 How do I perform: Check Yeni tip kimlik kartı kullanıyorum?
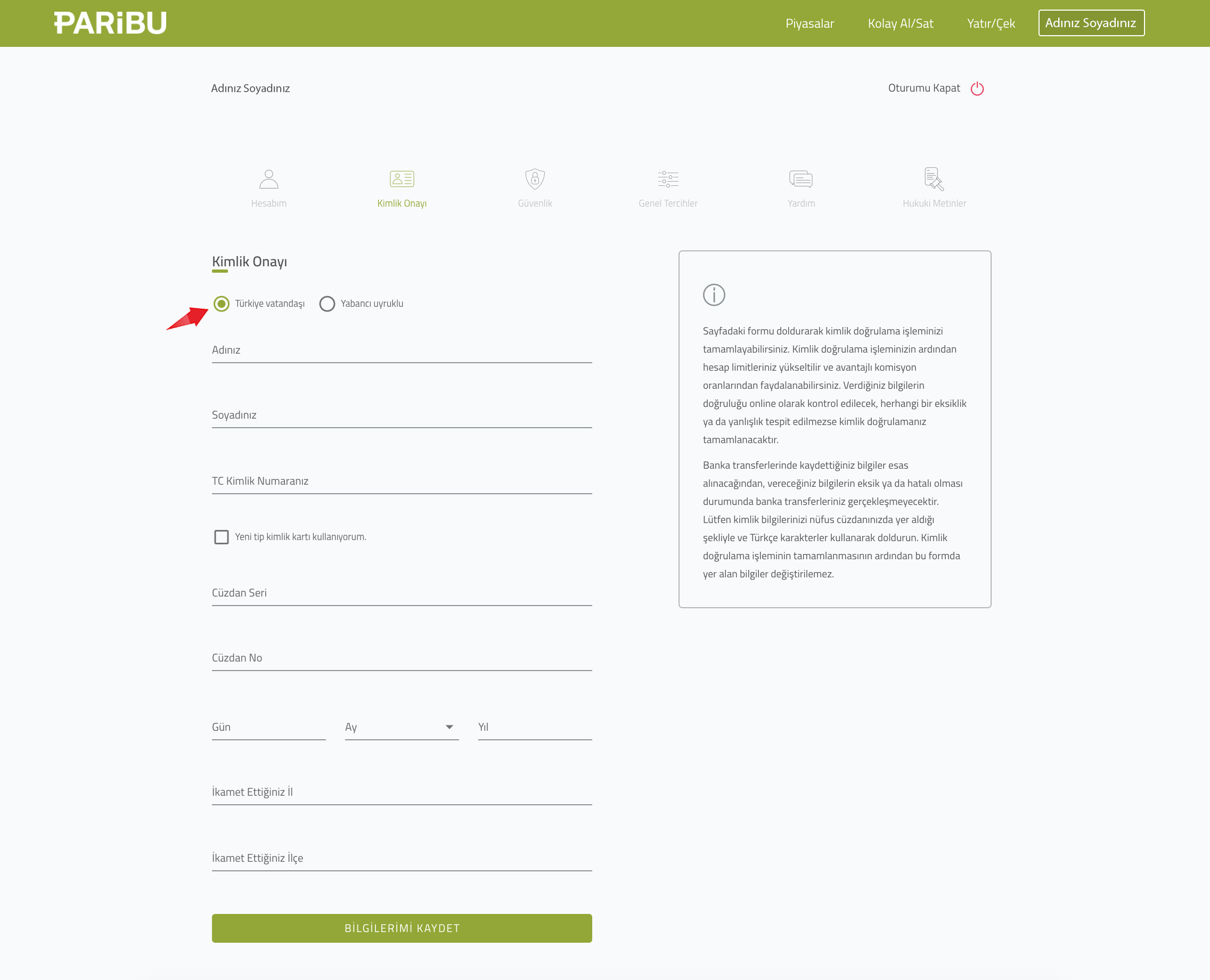[x=222, y=537]
